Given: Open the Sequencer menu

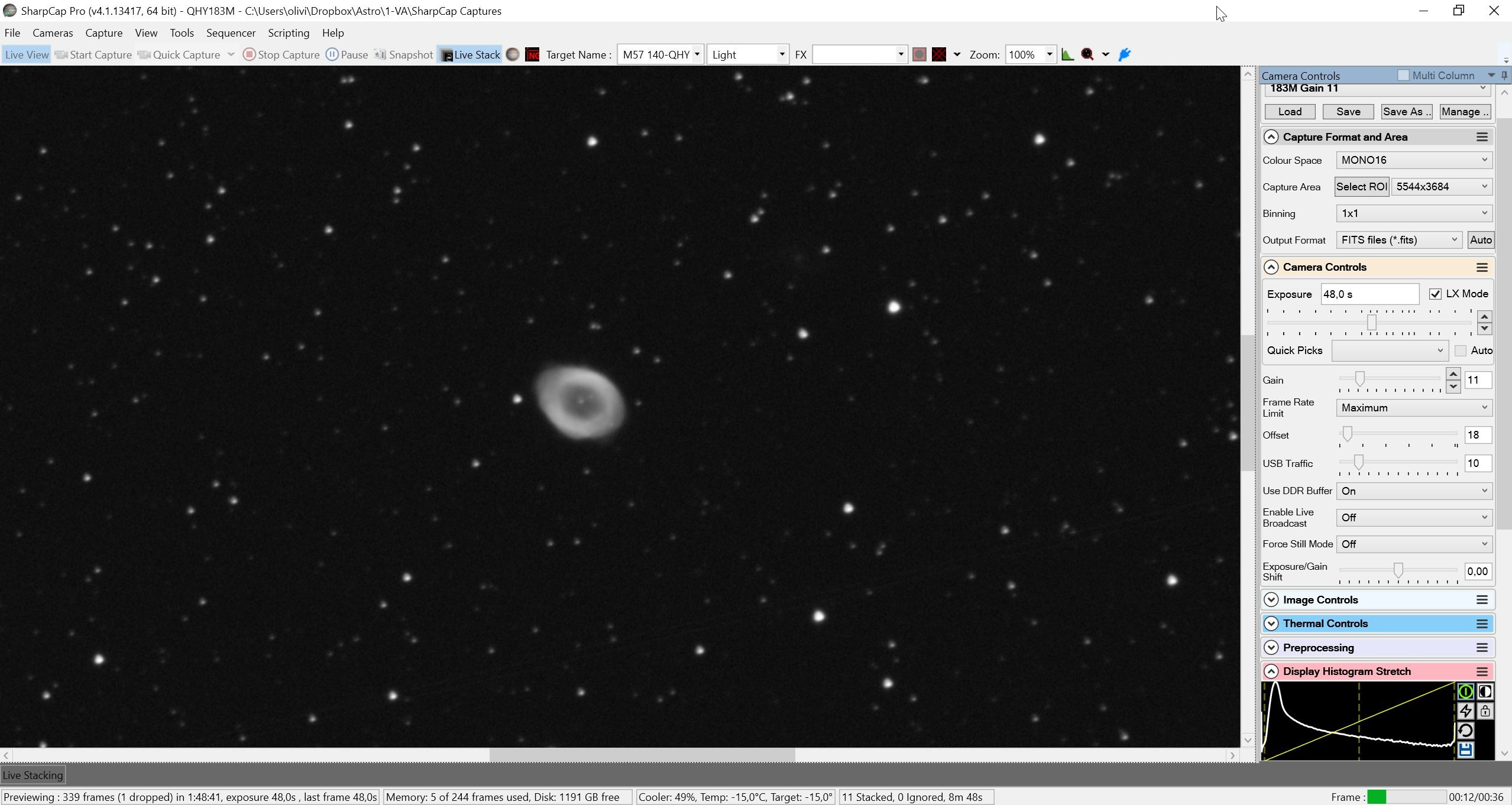Looking at the screenshot, I should [x=231, y=33].
